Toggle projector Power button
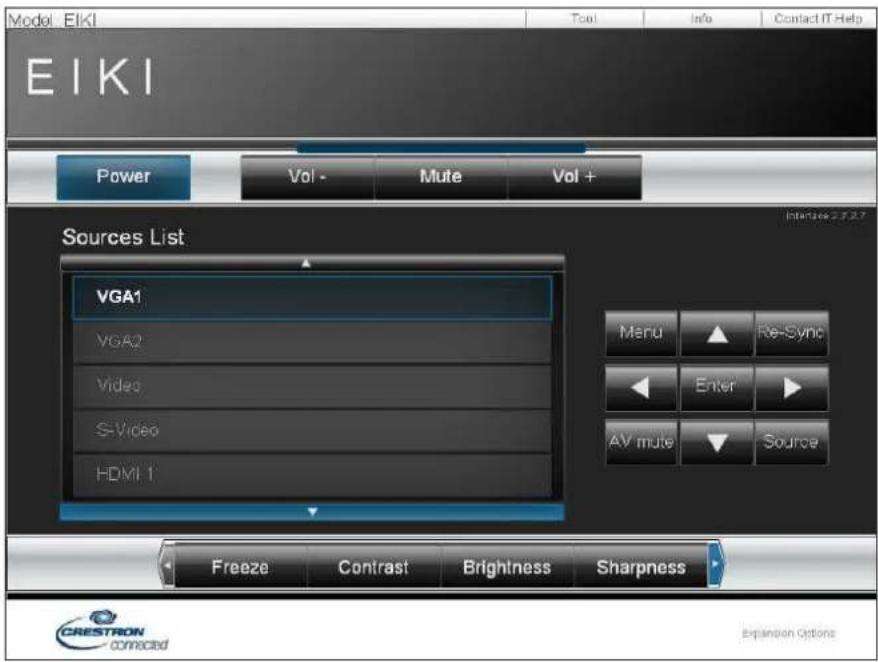Viewport: 878px width, 662px height. (x=124, y=177)
